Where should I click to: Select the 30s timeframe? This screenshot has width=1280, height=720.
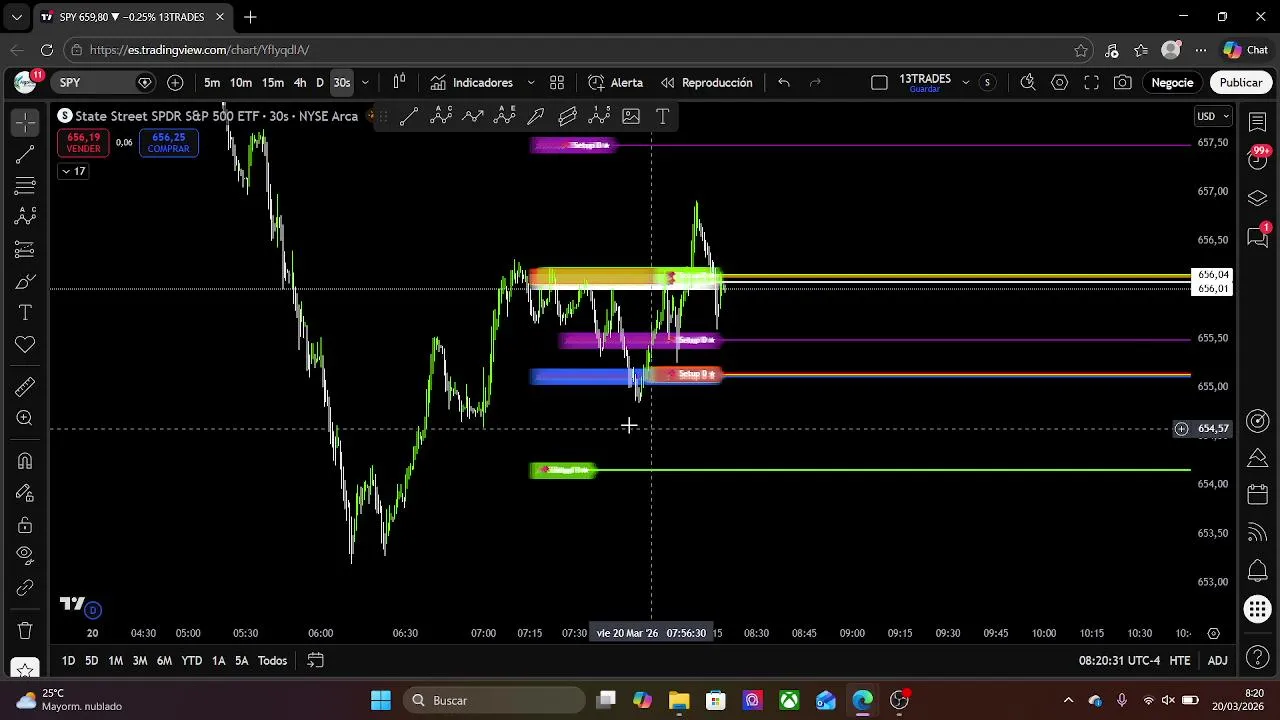(342, 83)
